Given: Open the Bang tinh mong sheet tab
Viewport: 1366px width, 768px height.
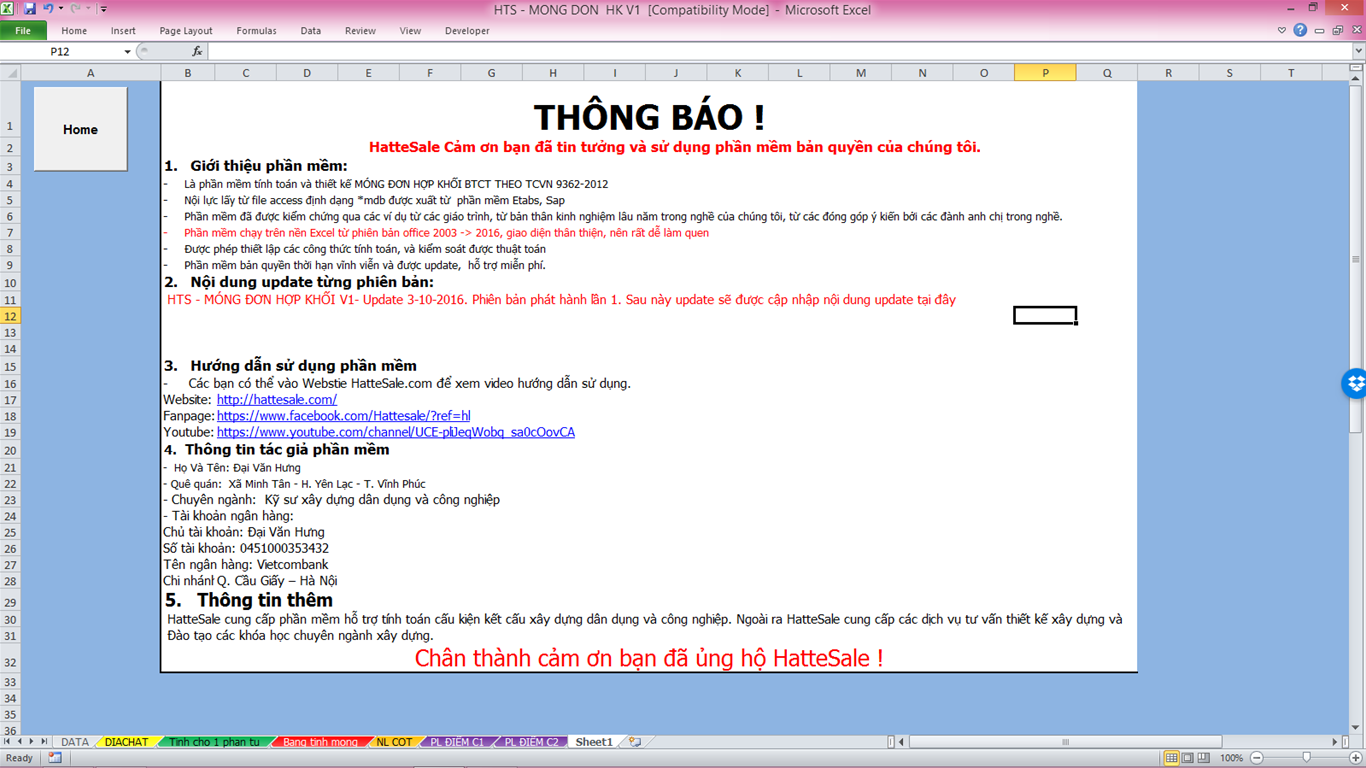Looking at the screenshot, I should [320, 742].
